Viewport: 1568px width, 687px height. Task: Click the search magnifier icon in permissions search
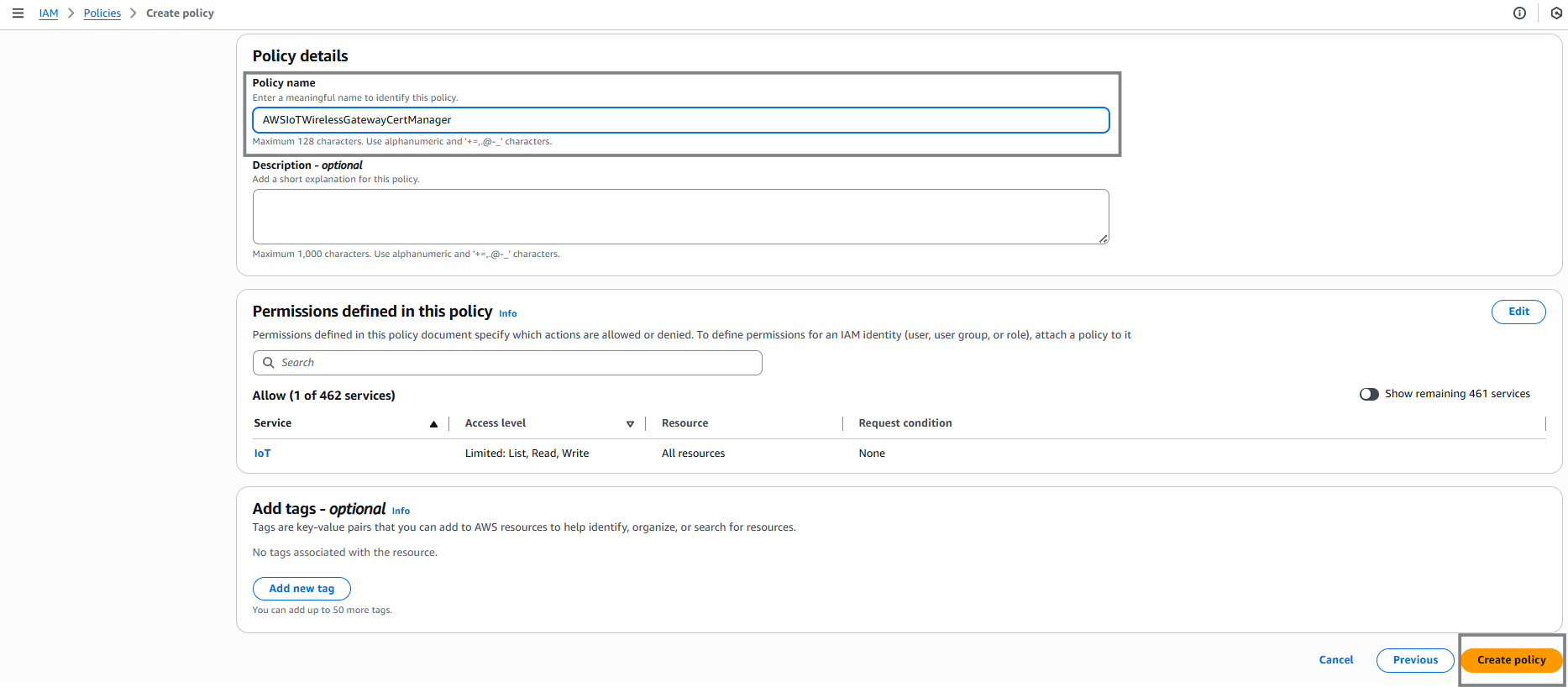coord(269,363)
